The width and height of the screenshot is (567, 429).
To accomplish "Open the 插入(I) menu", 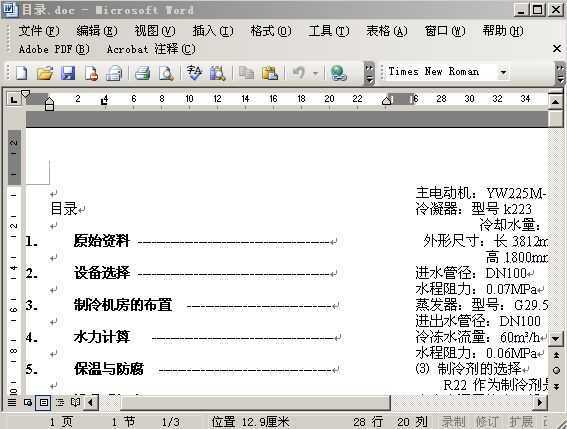I will click(x=213, y=31).
